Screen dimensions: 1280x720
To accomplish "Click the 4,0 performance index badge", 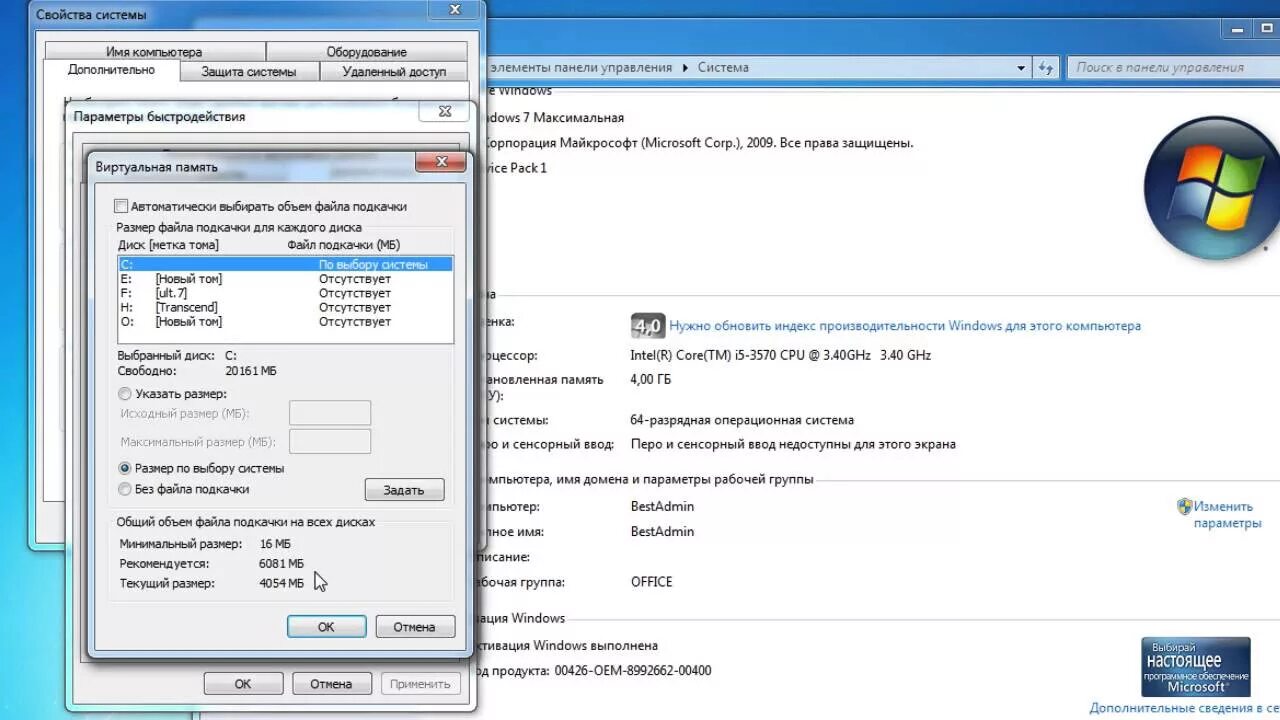I will (648, 326).
